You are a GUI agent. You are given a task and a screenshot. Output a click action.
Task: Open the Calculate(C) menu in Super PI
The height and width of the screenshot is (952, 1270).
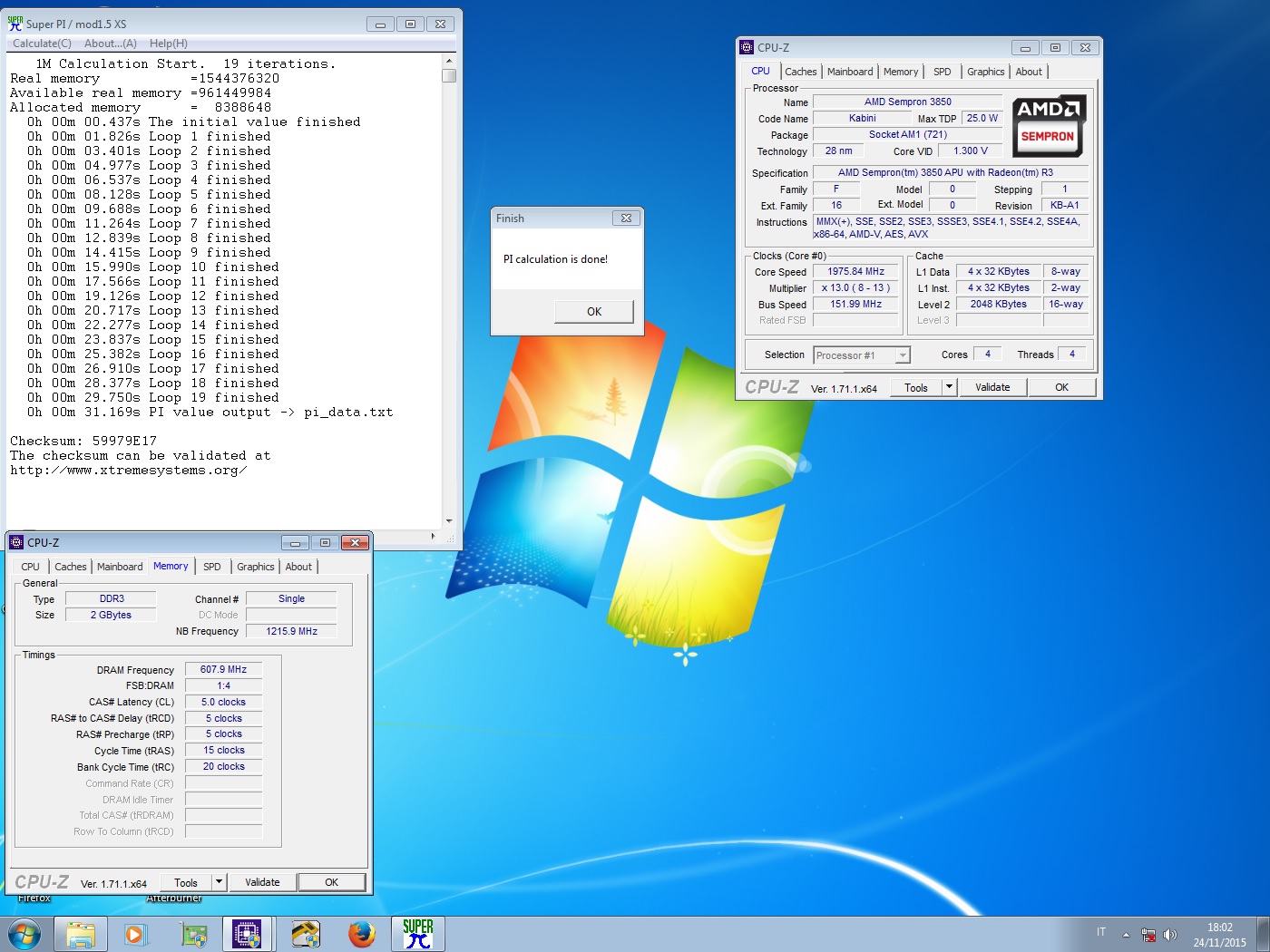coord(42,44)
